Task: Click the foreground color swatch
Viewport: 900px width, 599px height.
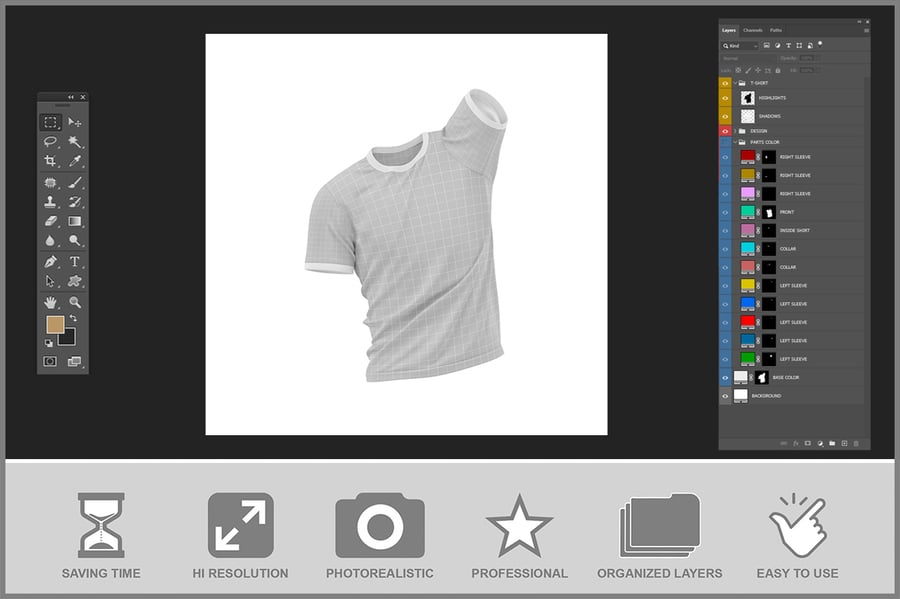Action: tap(55, 325)
